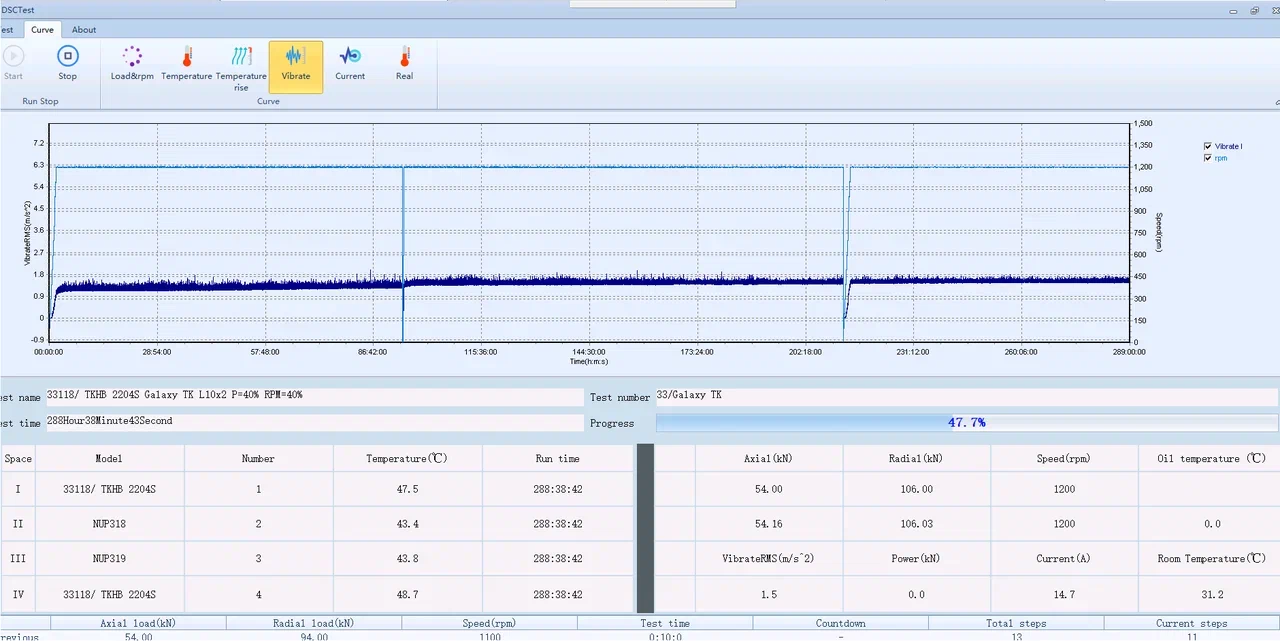This screenshot has width=1280, height=641.
Task: Show the Temperature curve
Action: point(187,57)
